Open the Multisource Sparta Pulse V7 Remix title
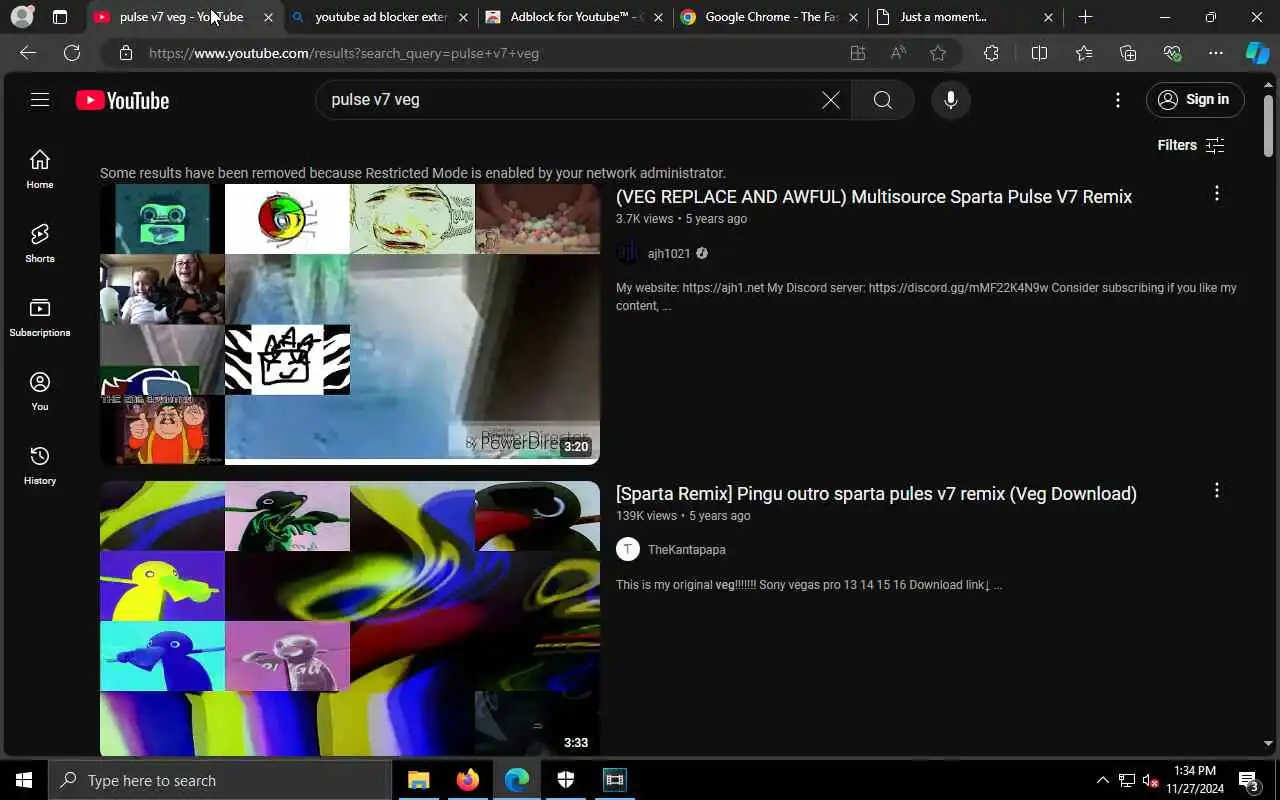1280x800 pixels. (874, 197)
